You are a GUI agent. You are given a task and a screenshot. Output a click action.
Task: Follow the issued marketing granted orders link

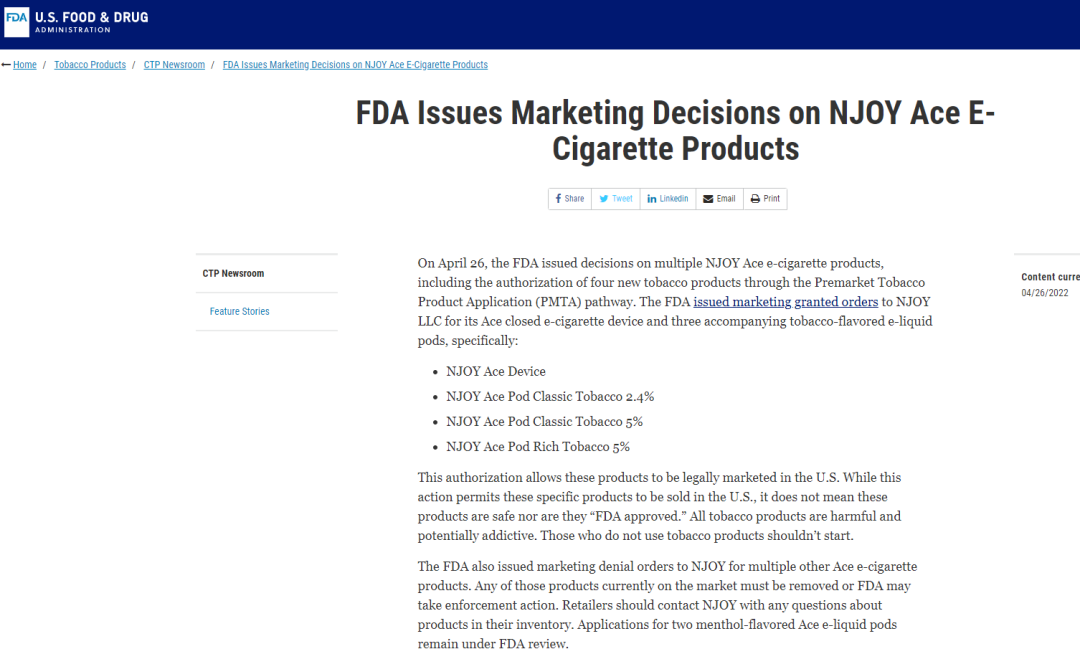tap(786, 302)
